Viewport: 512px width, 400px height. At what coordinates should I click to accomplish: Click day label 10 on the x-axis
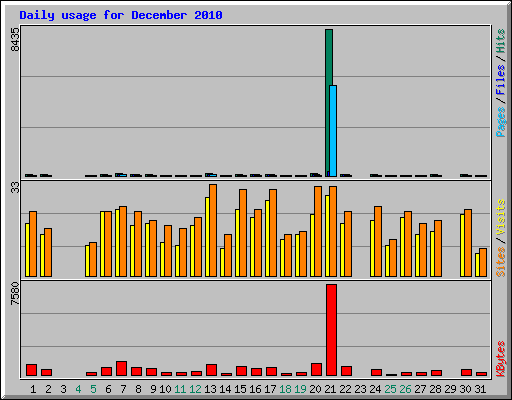pyautogui.click(x=165, y=389)
